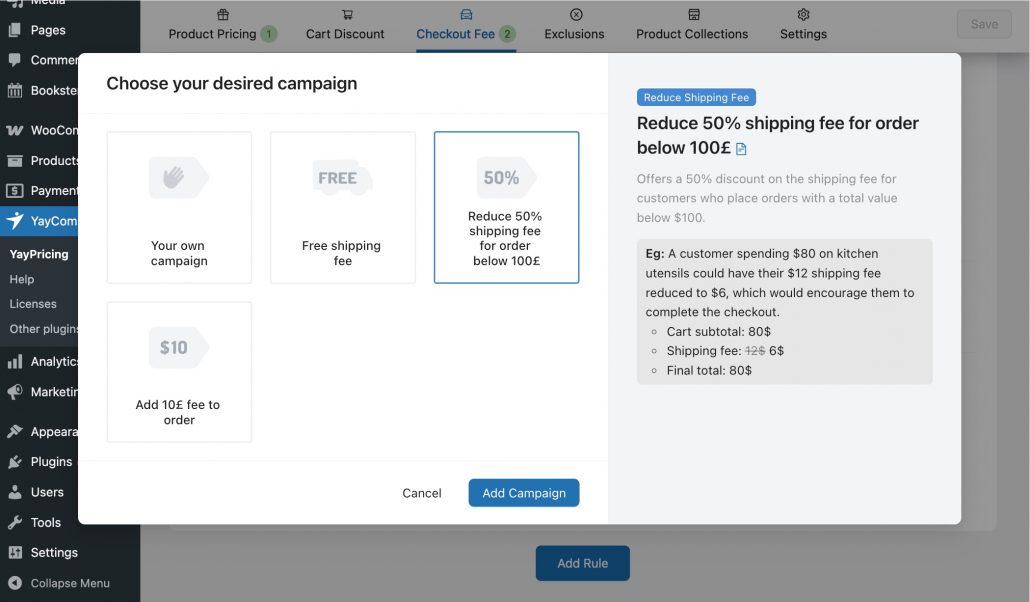Click the Users sidebar icon
This screenshot has width=1030, height=602.
(14, 492)
